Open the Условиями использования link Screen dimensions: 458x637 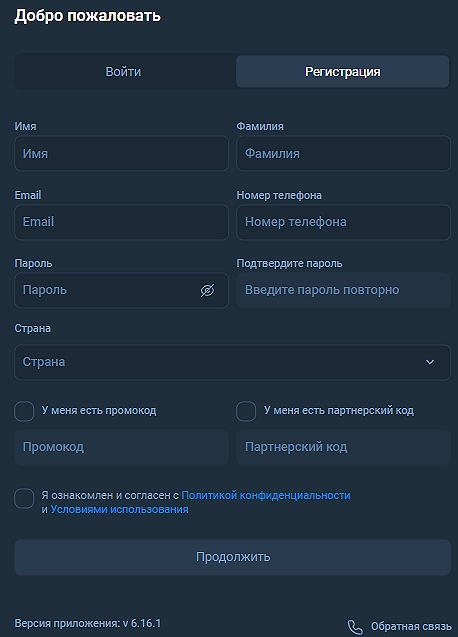[119, 509]
